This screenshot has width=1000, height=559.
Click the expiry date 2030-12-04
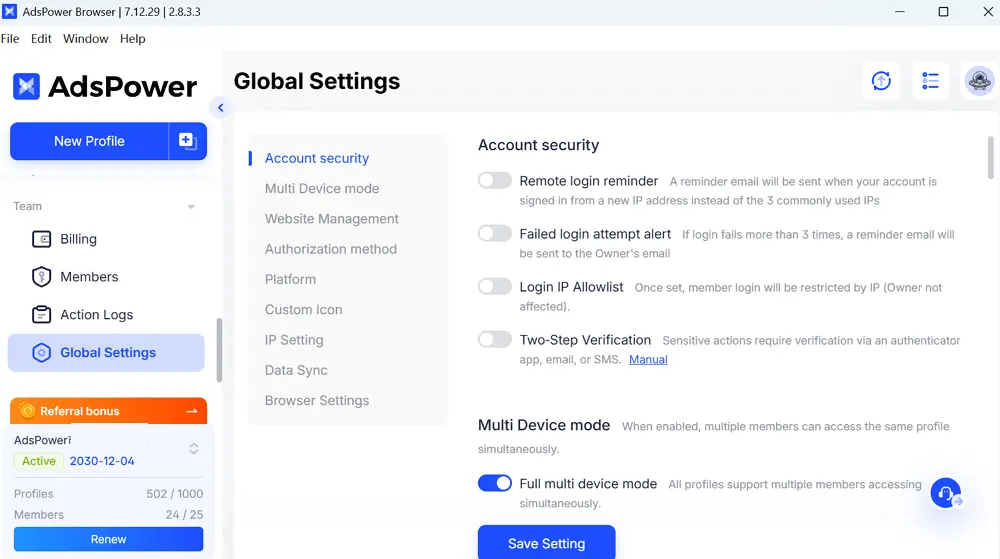coord(102,461)
